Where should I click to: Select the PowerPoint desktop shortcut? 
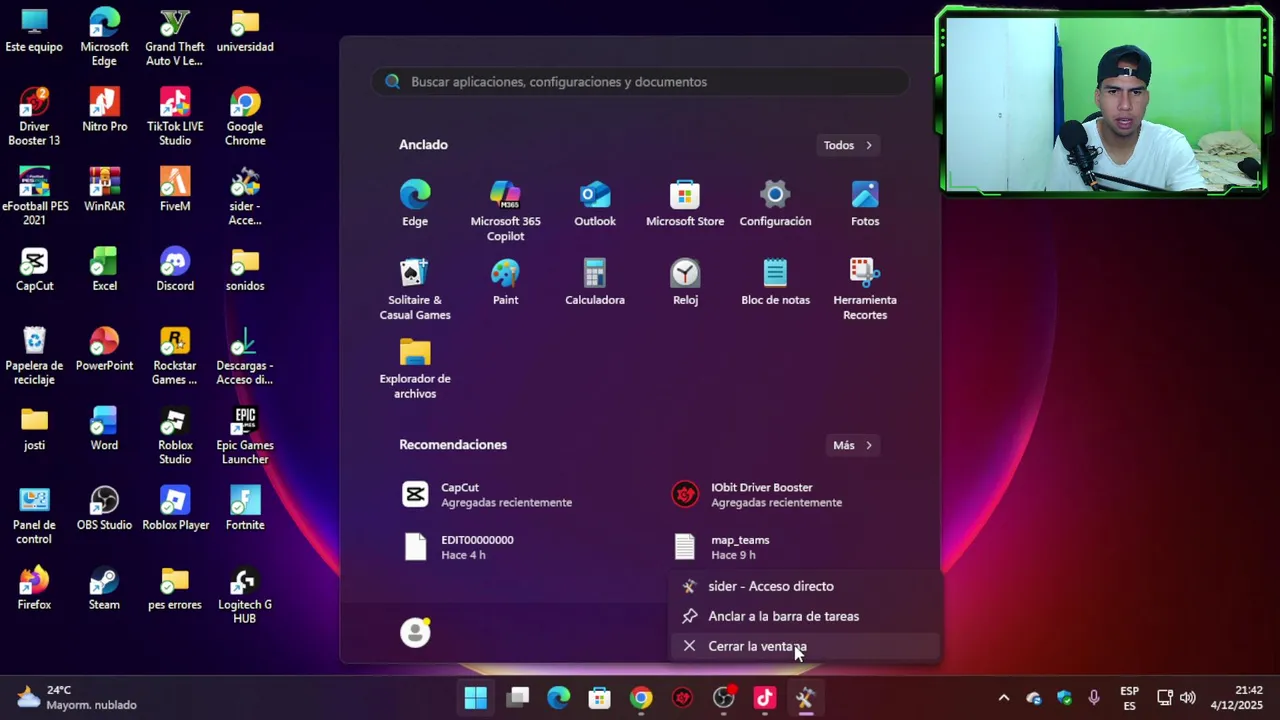click(x=104, y=350)
